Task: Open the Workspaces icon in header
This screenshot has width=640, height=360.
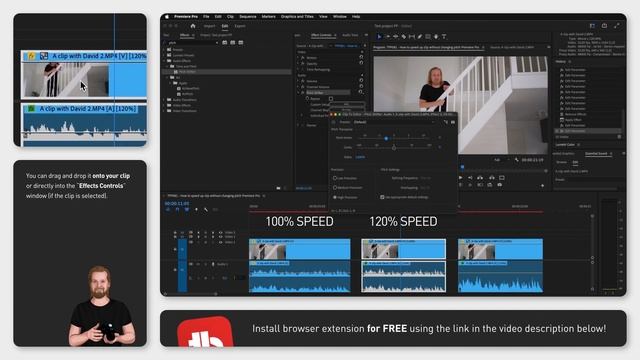Action: [592, 26]
